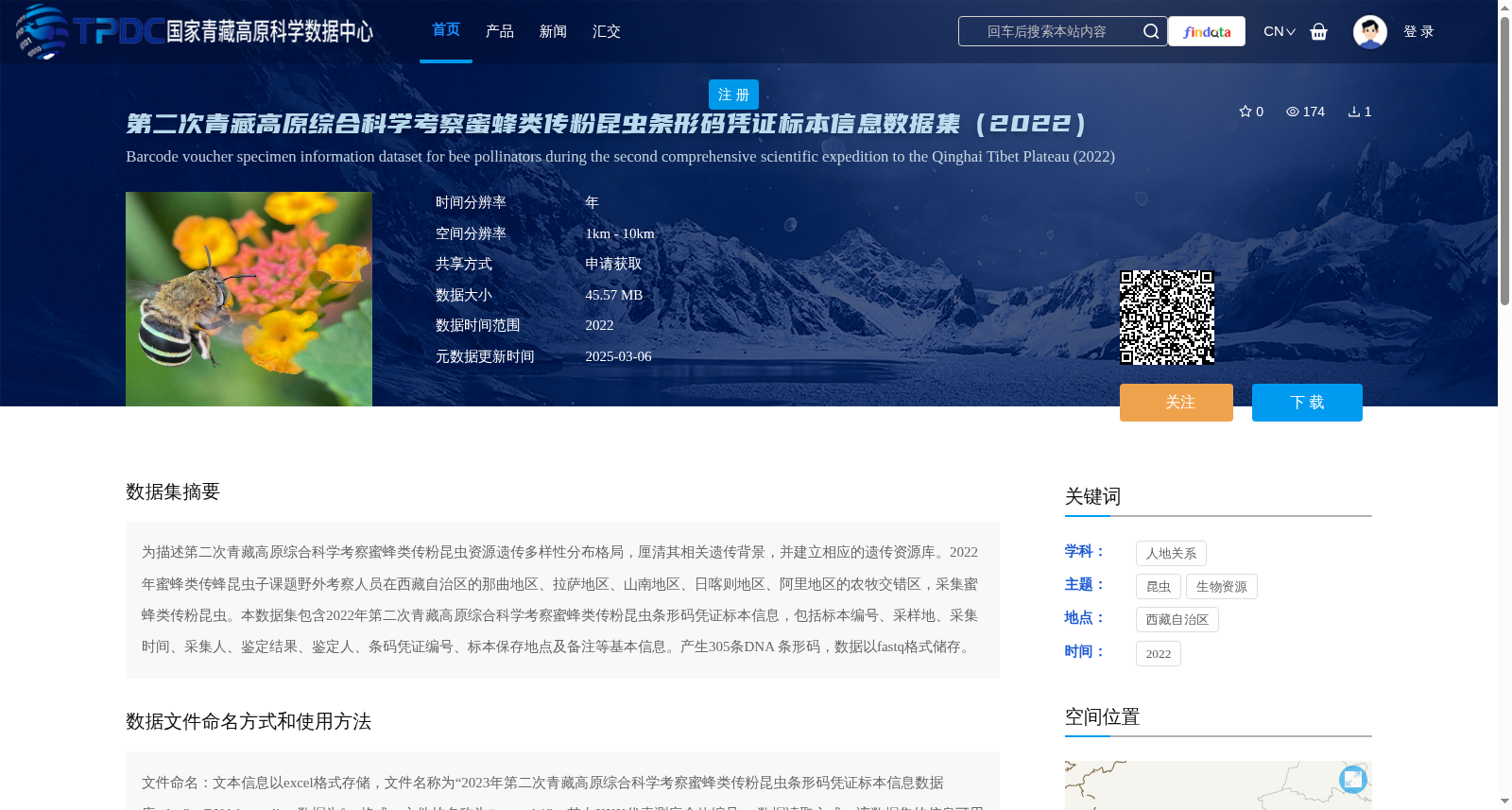The image size is (1512, 810).
Task: Click the user avatar icon
Action: (x=1369, y=31)
